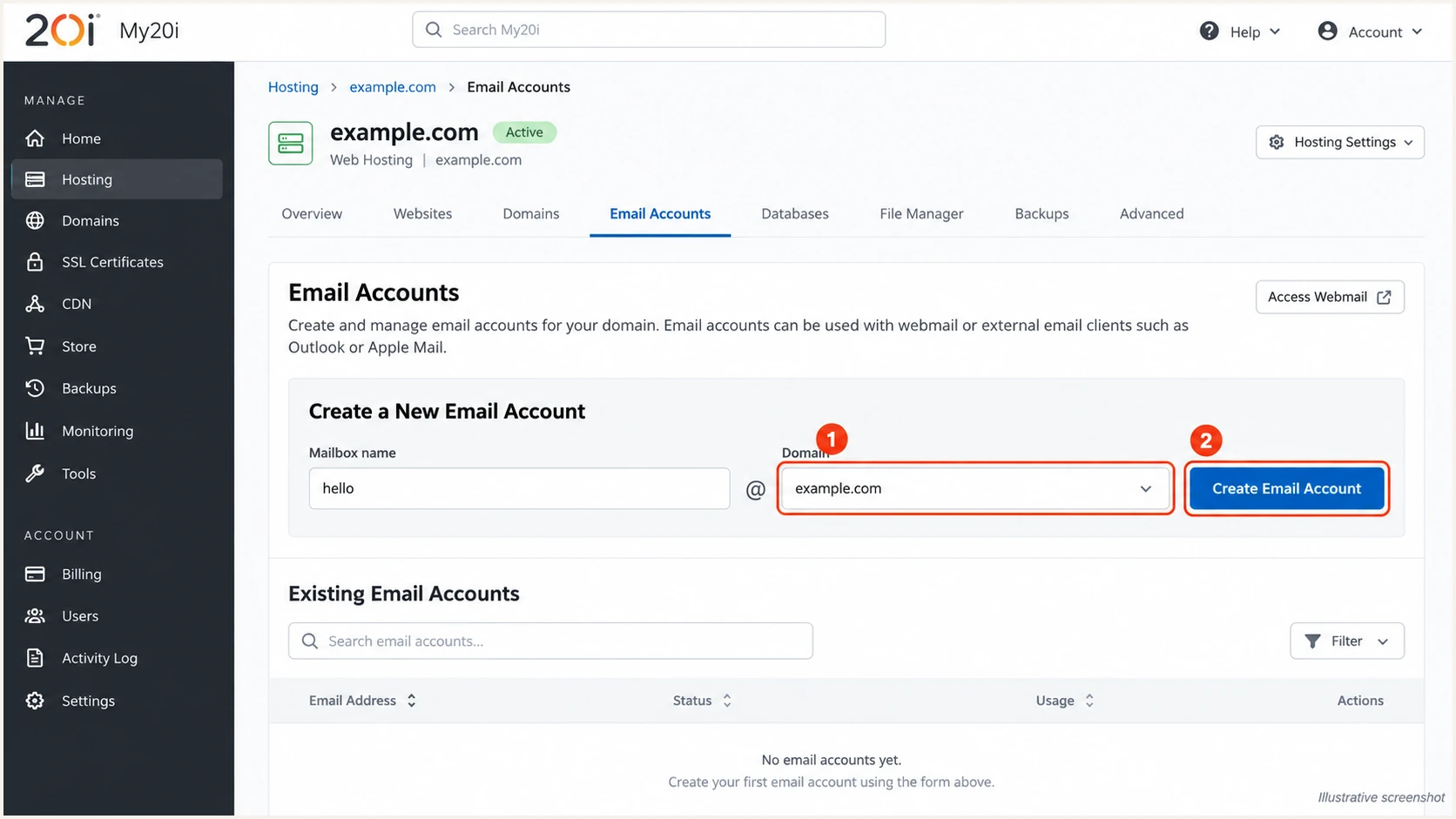Click the Search email accounts field

point(550,641)
